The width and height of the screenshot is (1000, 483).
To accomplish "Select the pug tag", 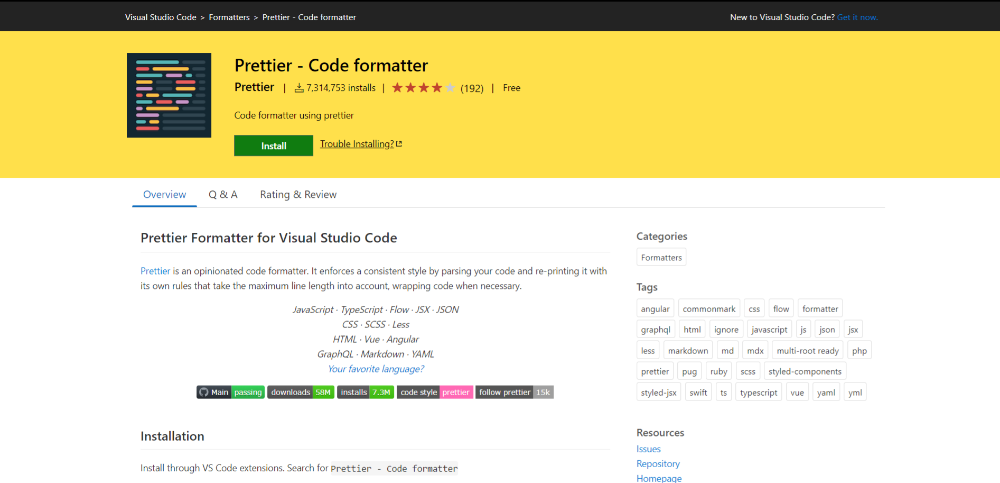I will click(689, 371).
